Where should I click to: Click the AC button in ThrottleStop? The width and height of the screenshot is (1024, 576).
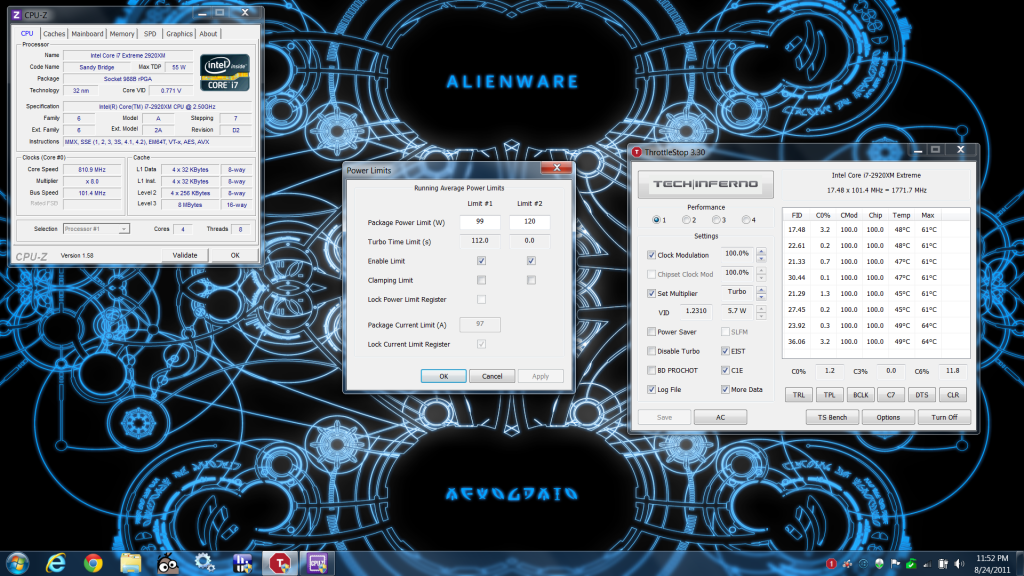720,417
